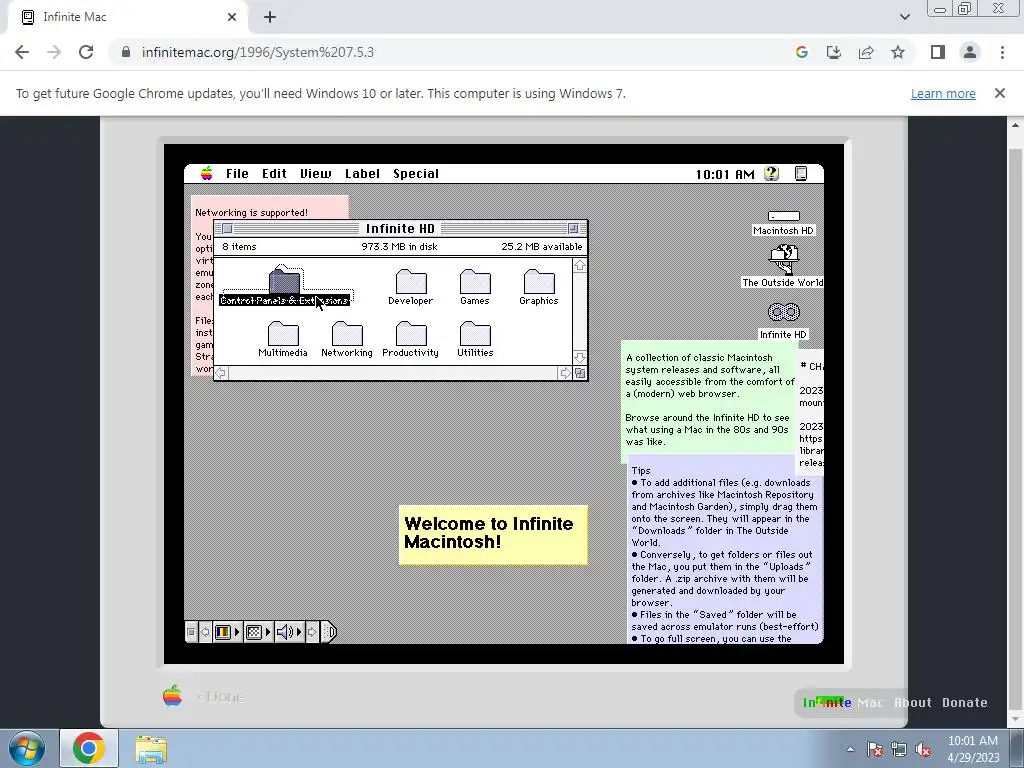Open the Edit menu
Screen dimensions: 1024x768
[274, 174]
